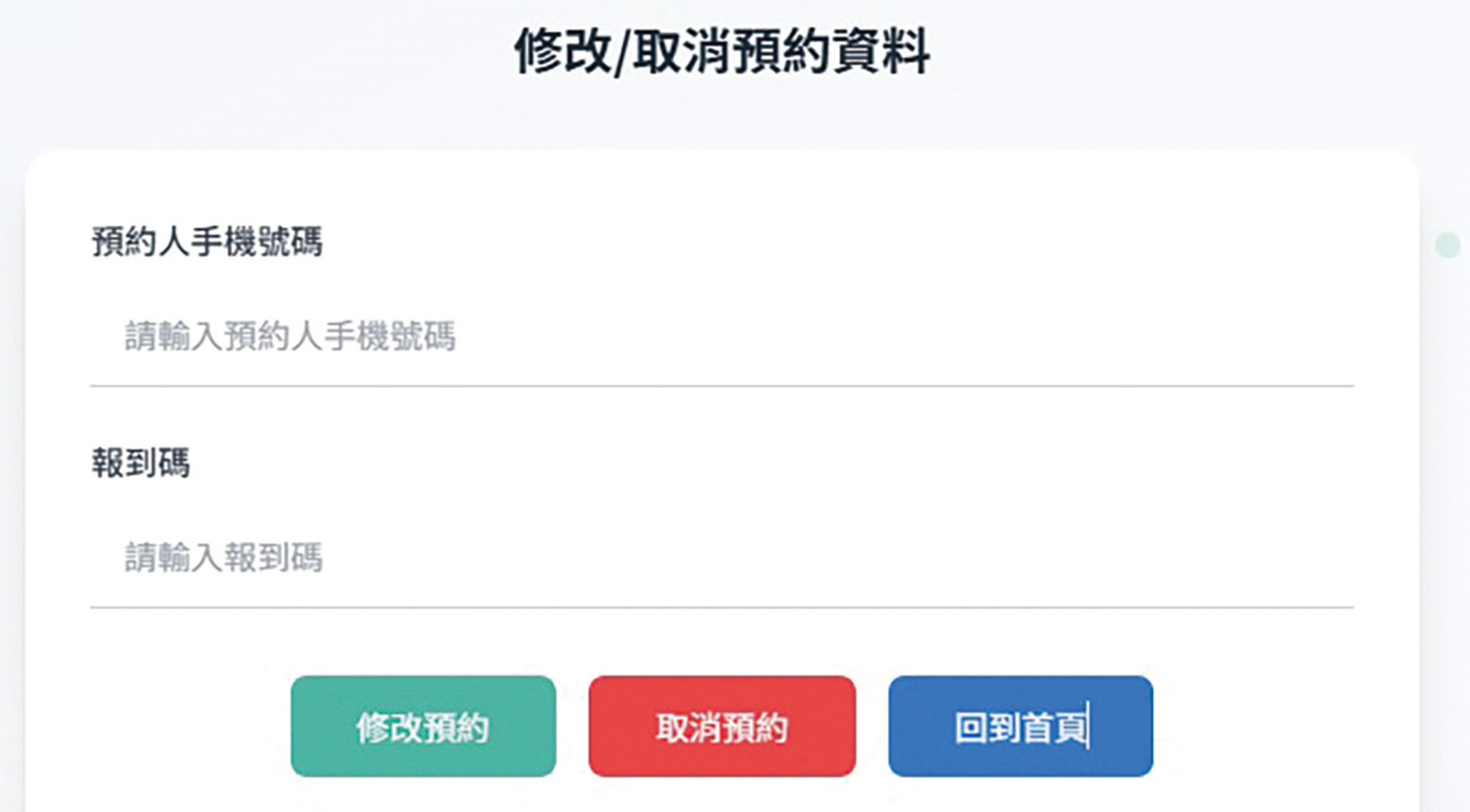Focus the 預約人手機號碼 input field
Screen dimensions: 1470x812
click(721, 337)
